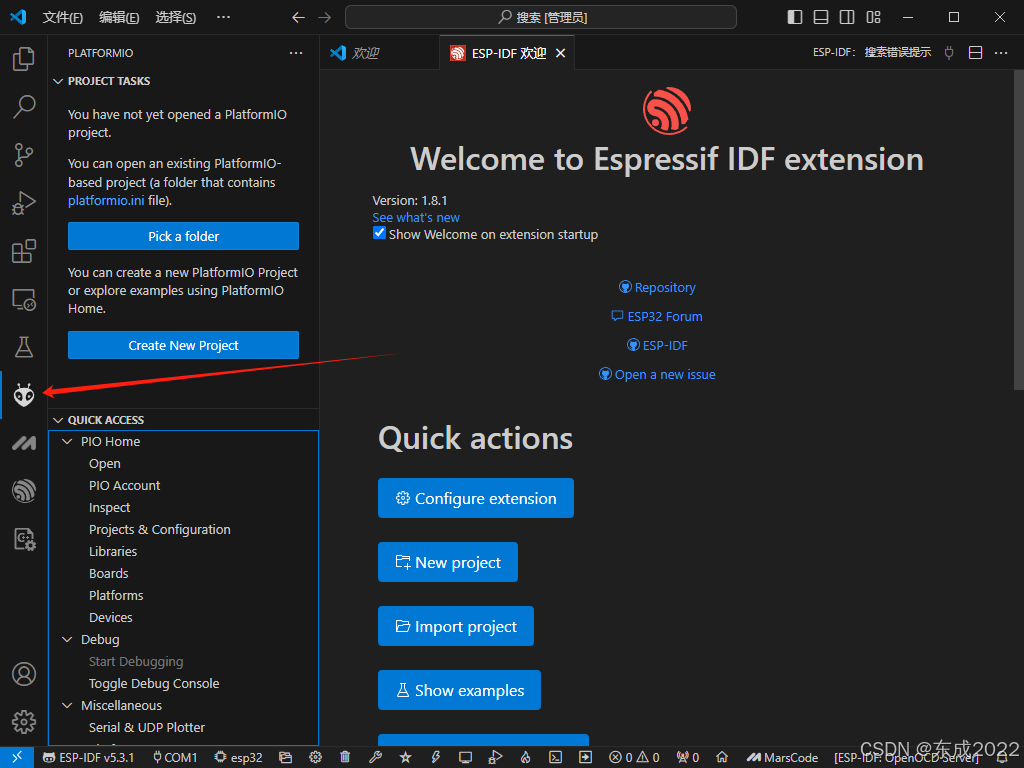Viewport: 1024px width, 768px height.
Task: Open the Extensions view
Action: (x=24, y=251)
